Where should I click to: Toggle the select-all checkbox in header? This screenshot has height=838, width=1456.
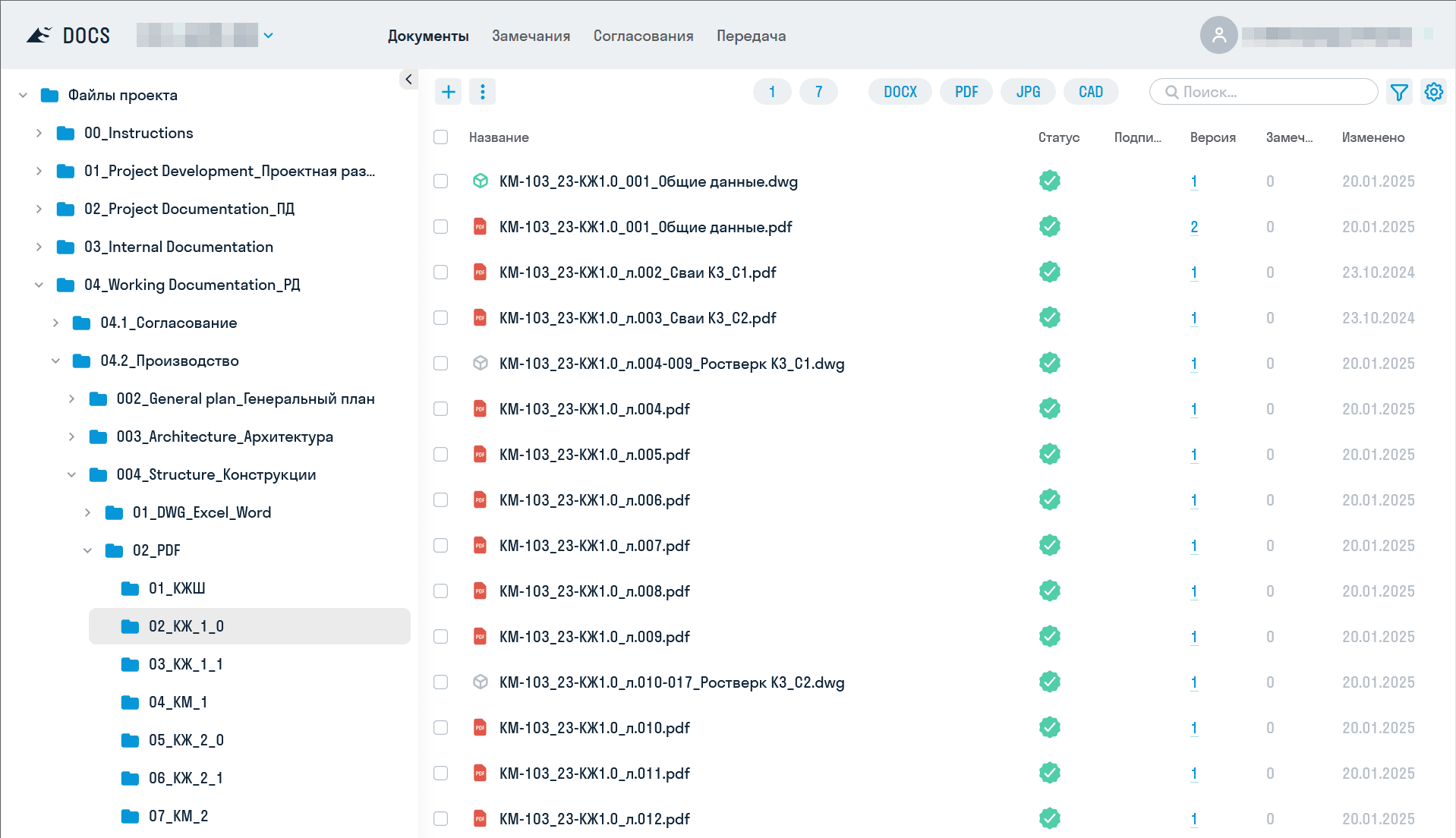point(440,137)
